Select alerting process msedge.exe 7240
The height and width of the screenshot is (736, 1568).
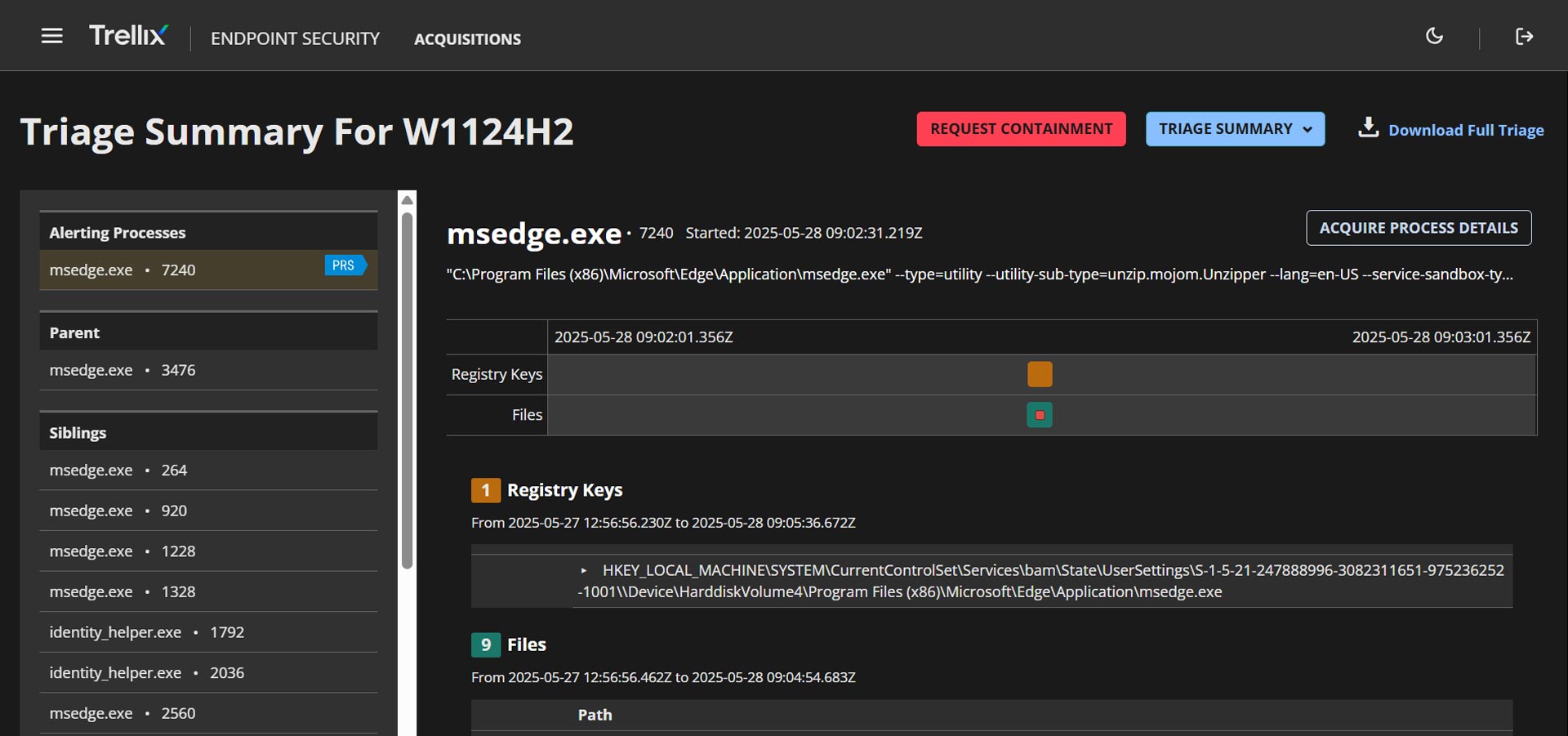click(x=208, y=270)
